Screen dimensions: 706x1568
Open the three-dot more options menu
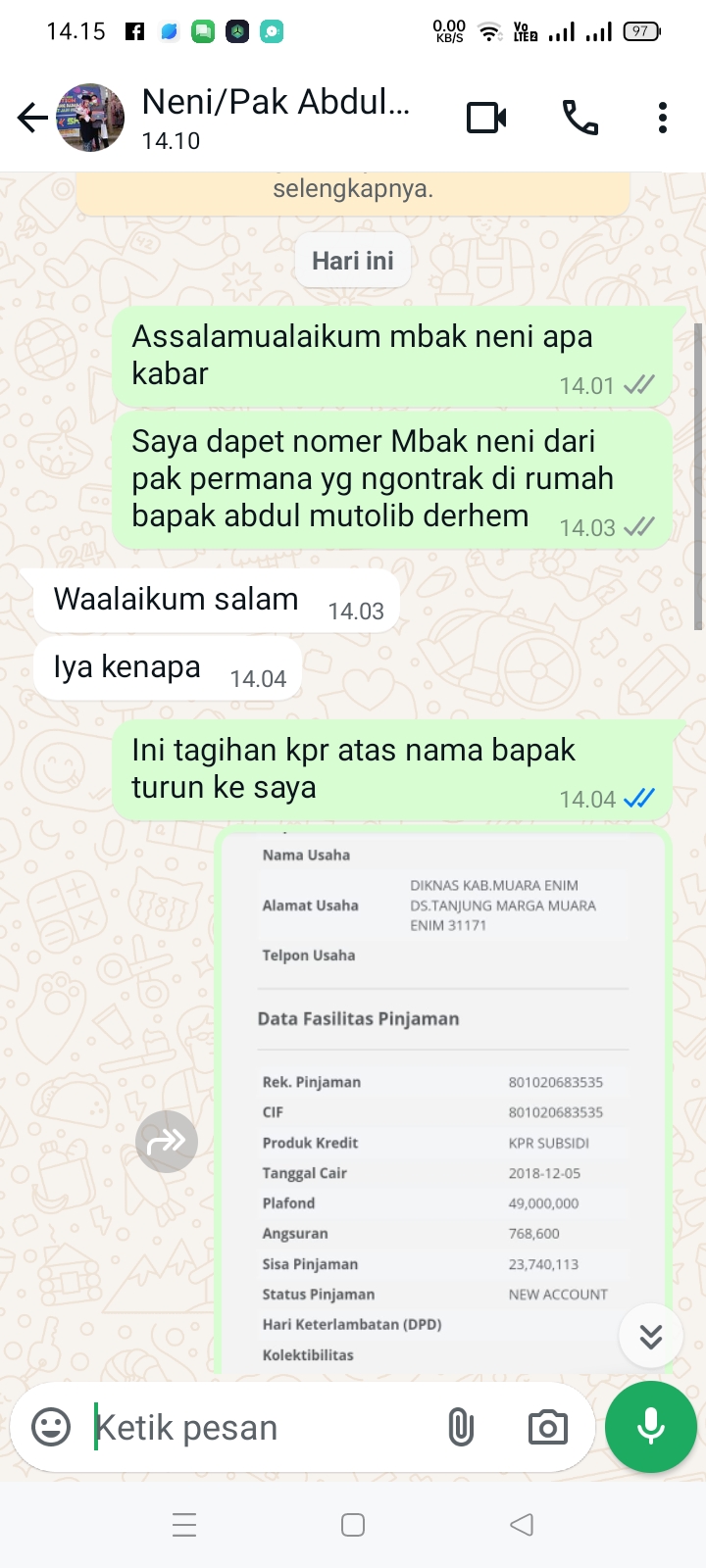tap(663, 118)
